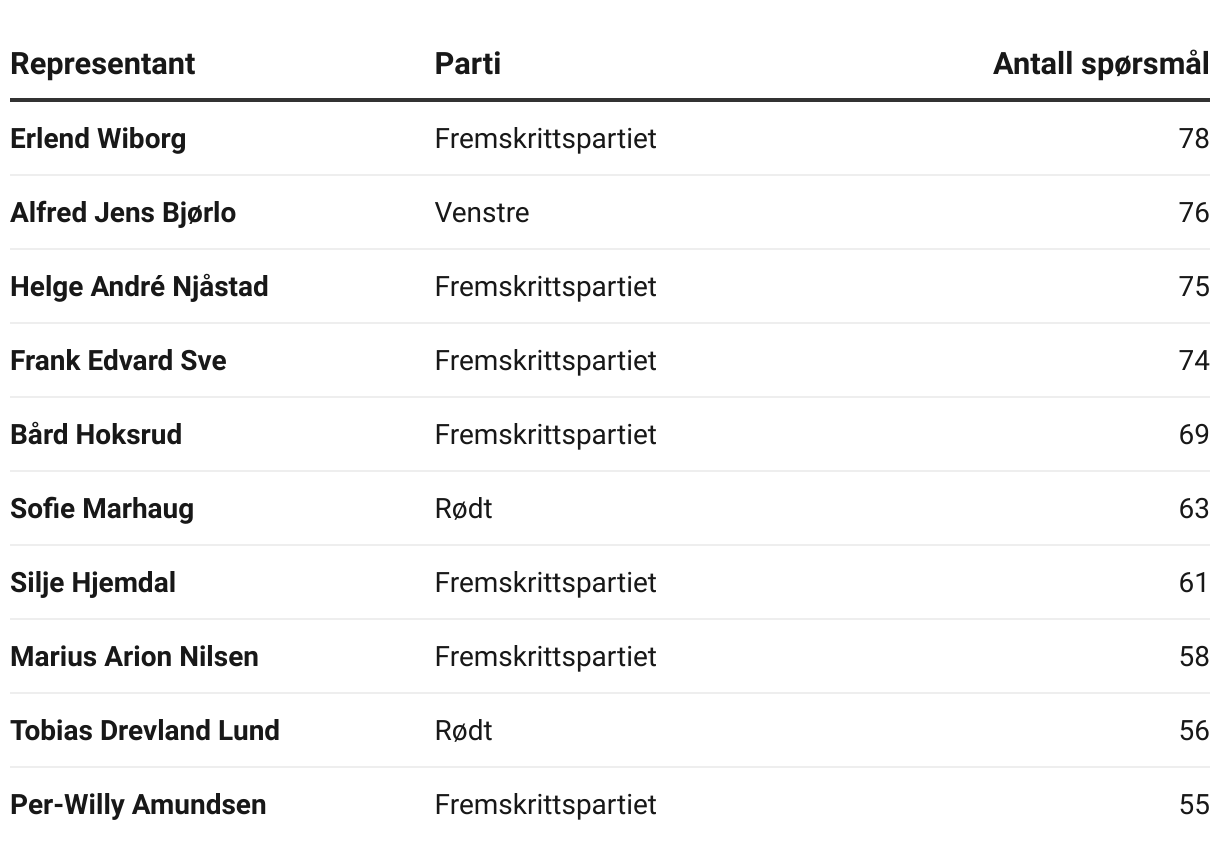This screenshot has width=1220, height=850.
Task: Click Helge André Njåstad's name
Action: point(139,286)
